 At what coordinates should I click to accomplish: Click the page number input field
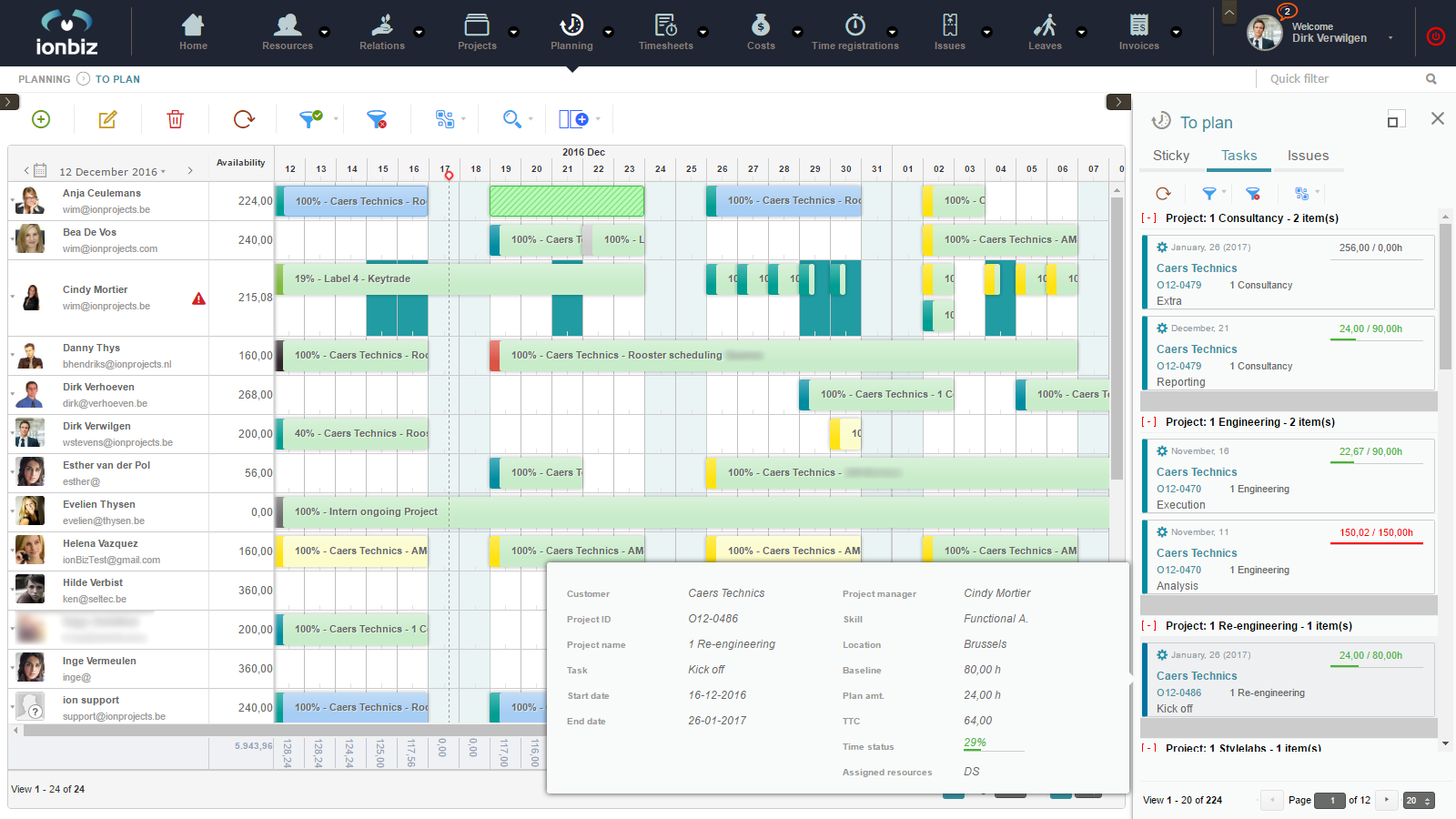point(1330,801)
